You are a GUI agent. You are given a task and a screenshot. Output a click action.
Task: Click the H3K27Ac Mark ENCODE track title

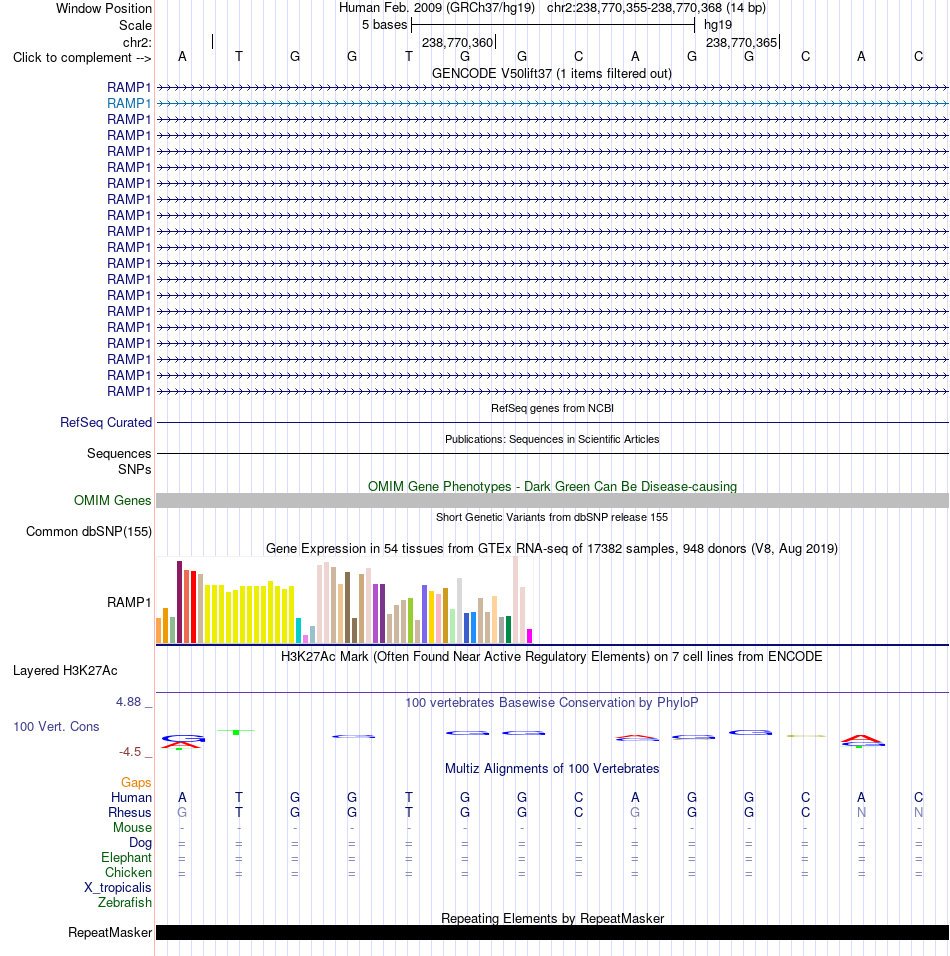pyautogui.click(x=552, y=657)
